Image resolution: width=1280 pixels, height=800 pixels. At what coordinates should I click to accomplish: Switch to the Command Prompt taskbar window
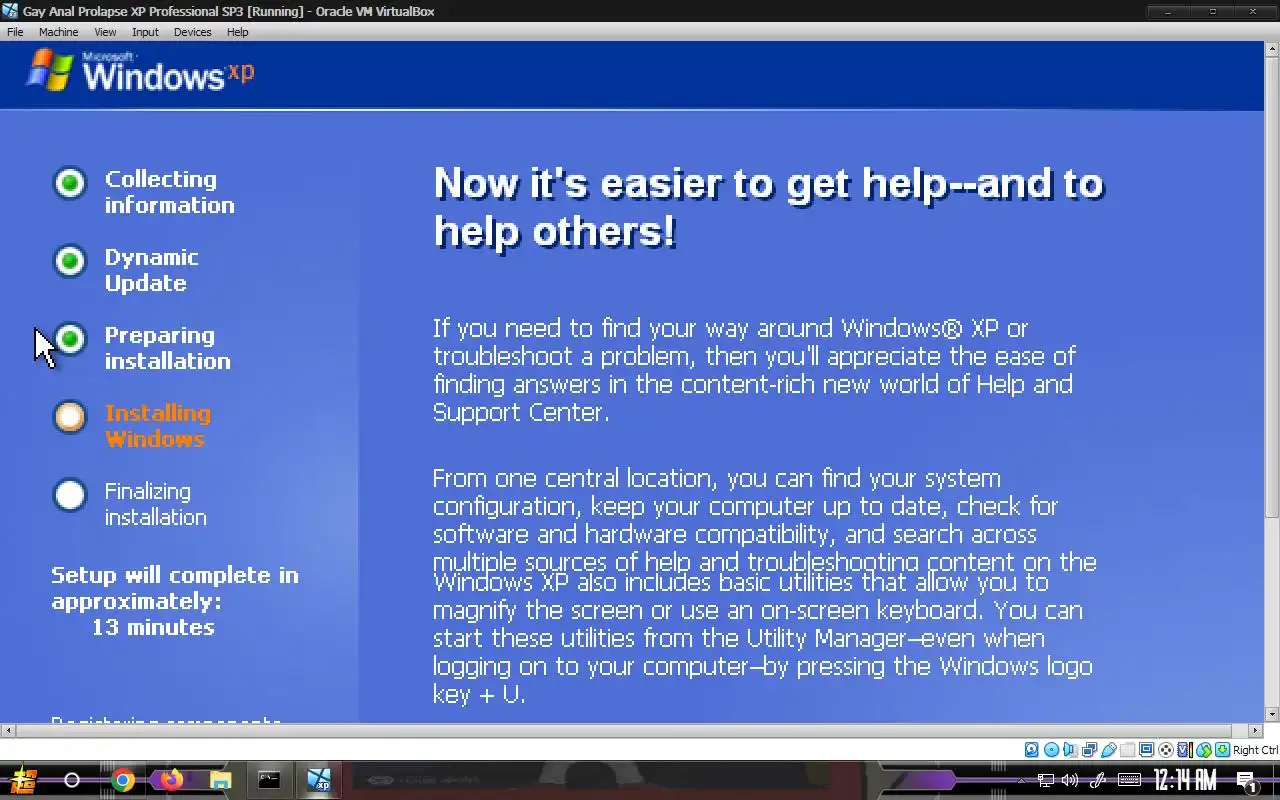click(269, 780)
